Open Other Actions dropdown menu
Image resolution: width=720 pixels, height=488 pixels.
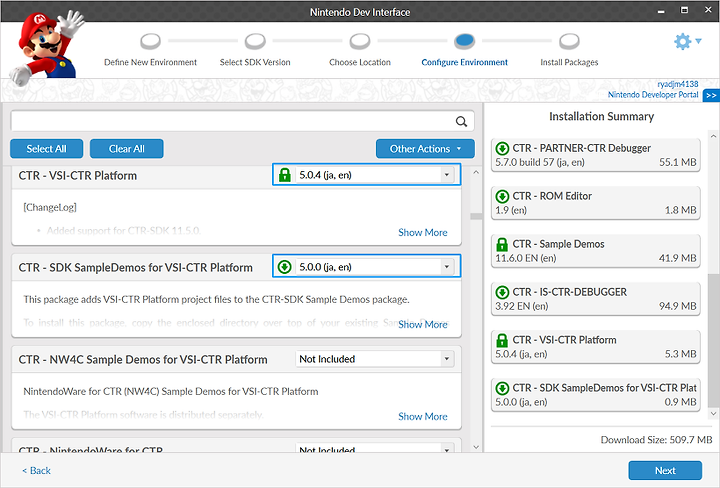point(425,149)
